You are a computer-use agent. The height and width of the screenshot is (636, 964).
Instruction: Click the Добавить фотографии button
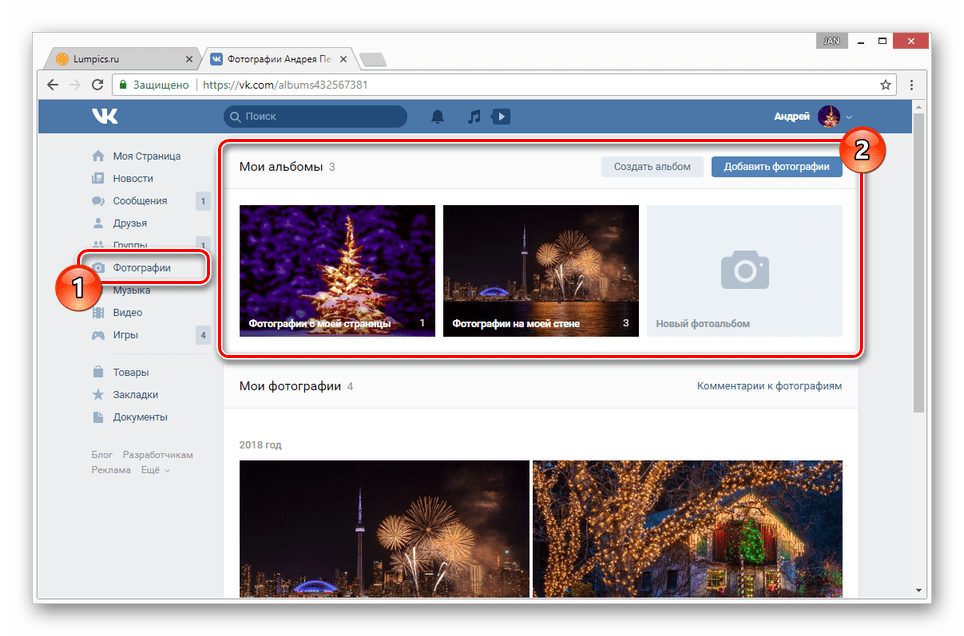pyautogui.click(x=776, y=167)
